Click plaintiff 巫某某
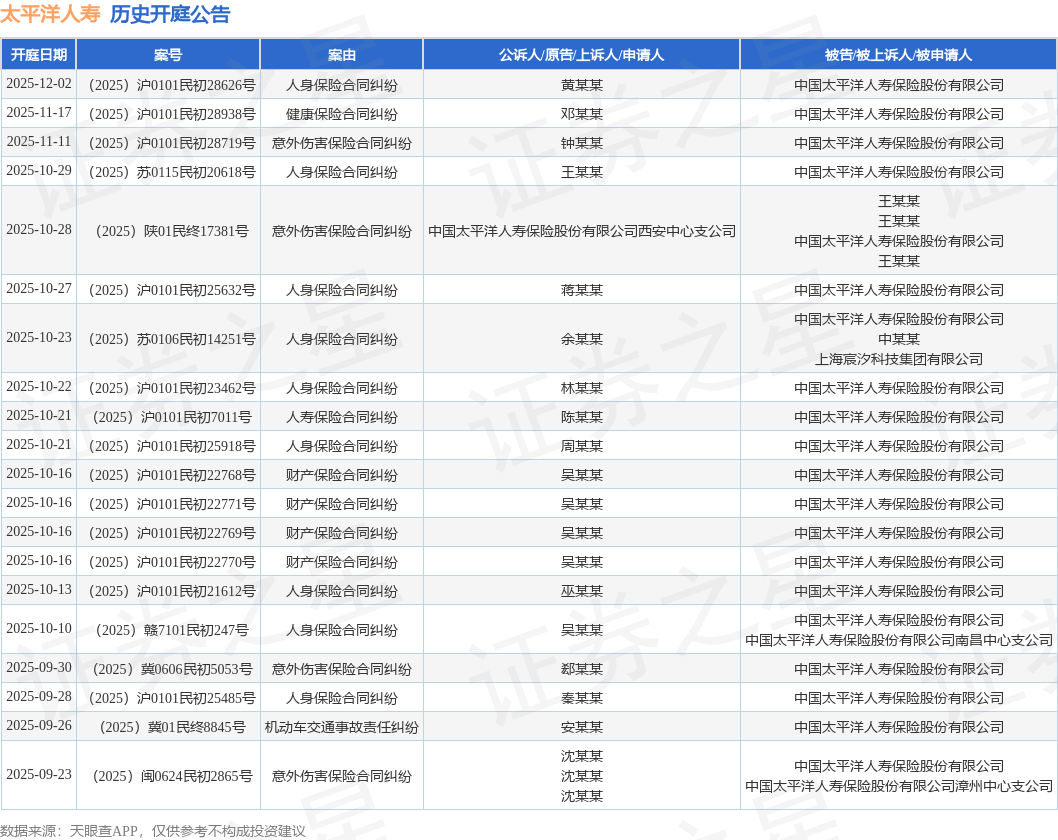The width and height of the screenshot is (1058, 840). pos(582,591)
